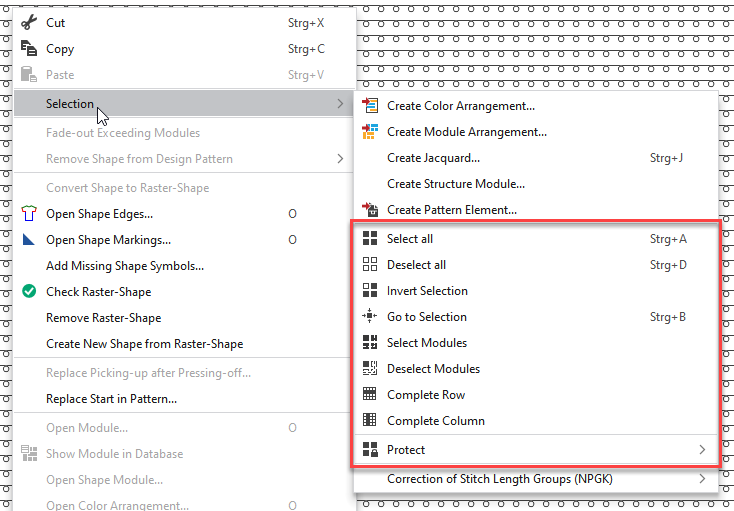
Task: Select Create Jacquard menu entry
Action: click(433, 158)
